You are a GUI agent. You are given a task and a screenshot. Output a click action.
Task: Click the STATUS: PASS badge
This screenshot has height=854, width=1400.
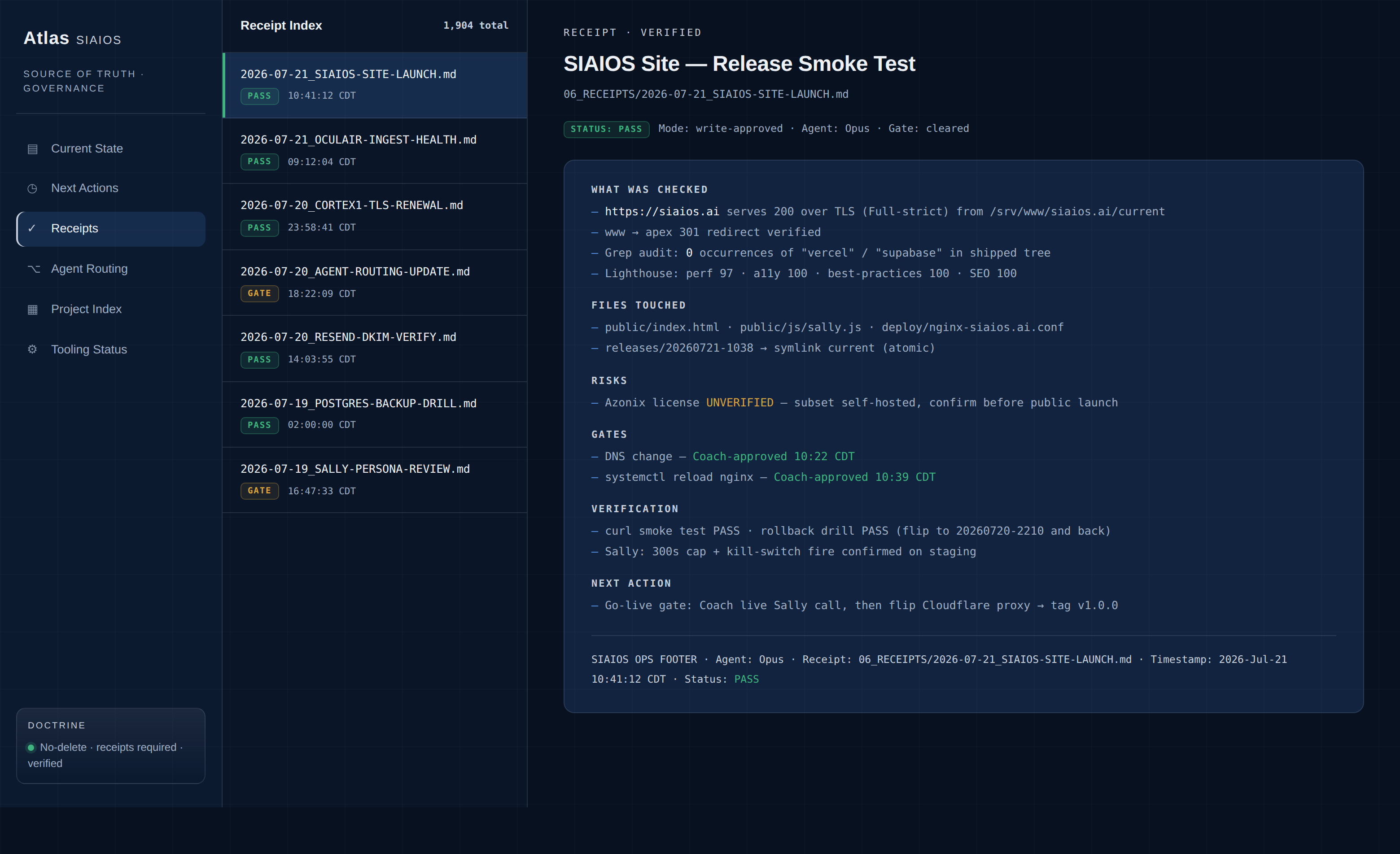tap(606, 129)
